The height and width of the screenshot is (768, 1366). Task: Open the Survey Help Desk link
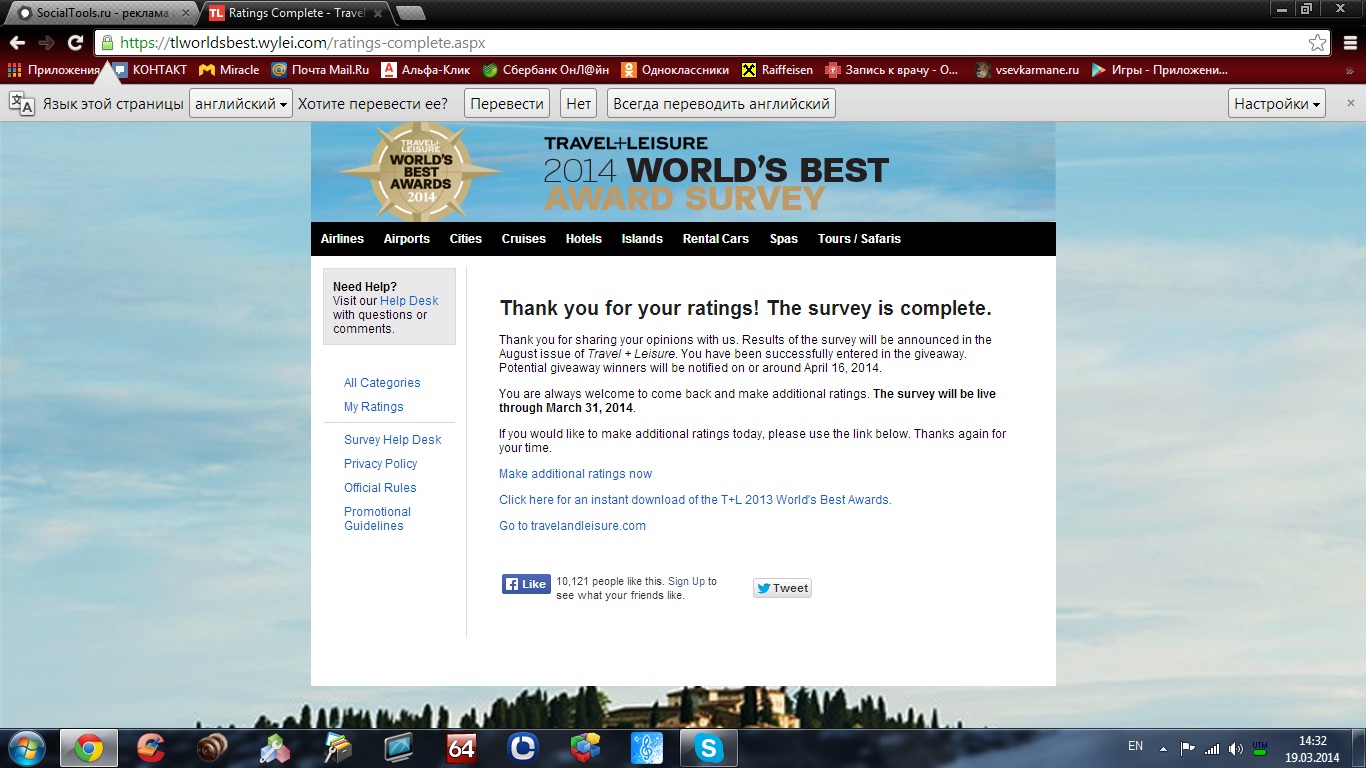click(x=393, y=440)
